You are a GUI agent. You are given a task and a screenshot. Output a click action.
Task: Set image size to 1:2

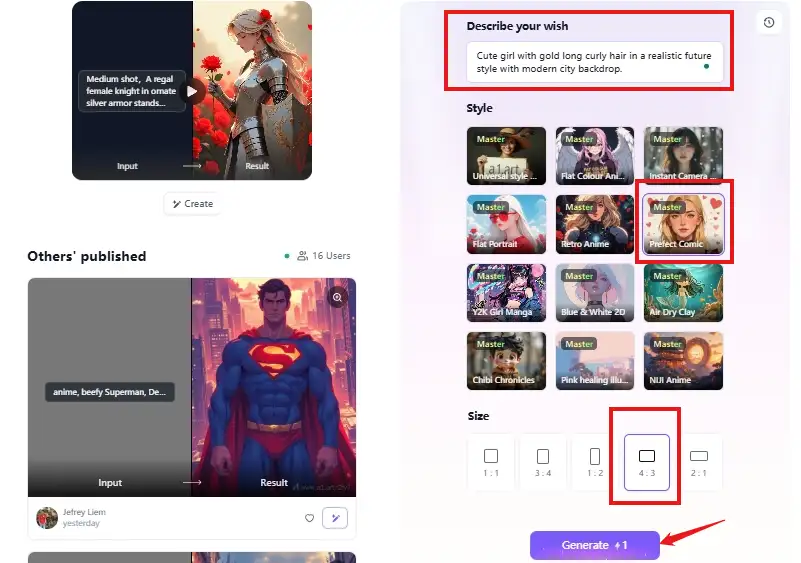(595, 462)
